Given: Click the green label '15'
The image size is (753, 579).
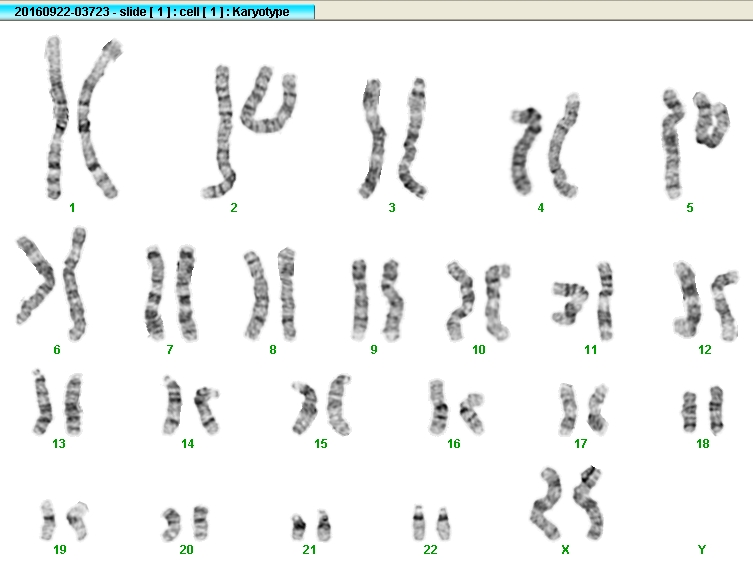Looking at the screenshot, I should 321,444.
